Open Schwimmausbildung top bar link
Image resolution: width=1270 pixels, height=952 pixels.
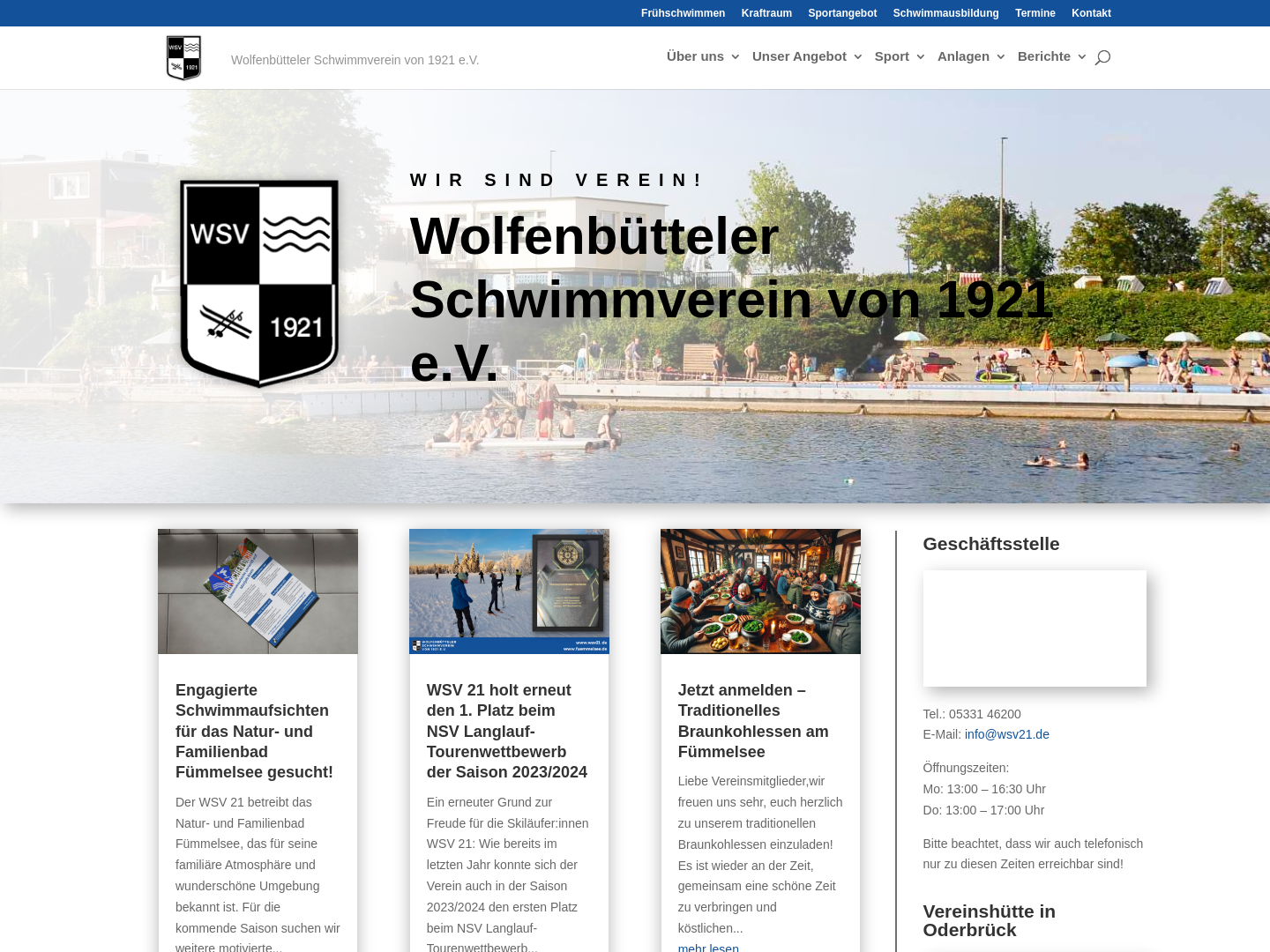(945, 13)
